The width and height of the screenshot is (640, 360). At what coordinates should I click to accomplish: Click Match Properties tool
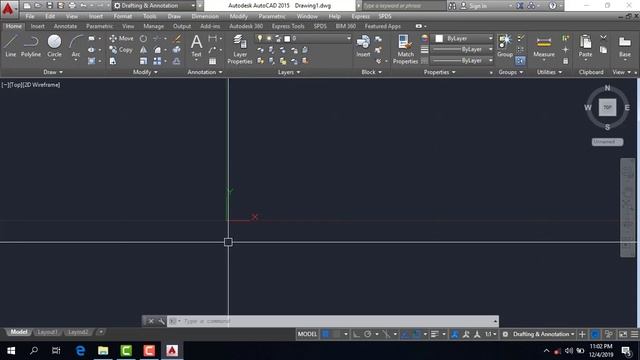[405, 49]
